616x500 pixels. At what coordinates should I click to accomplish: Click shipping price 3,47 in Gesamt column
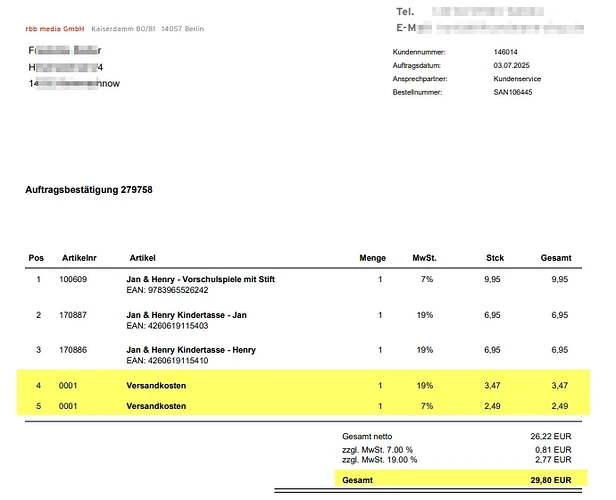pyautogui.click(x=560, y=386)
